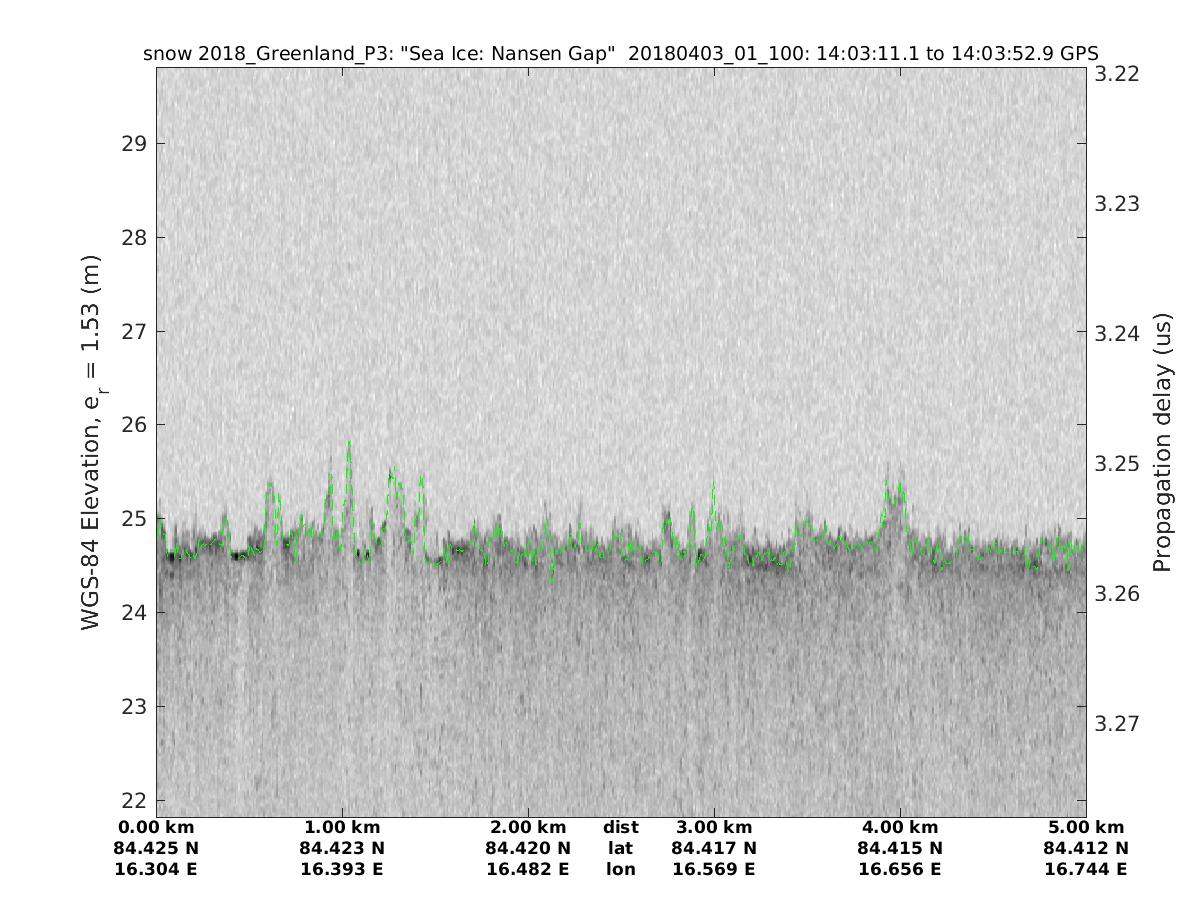Click the tallest green surface peak near 1 km
This screenshot has height=900, width=1200.
(x=349, y=443)
